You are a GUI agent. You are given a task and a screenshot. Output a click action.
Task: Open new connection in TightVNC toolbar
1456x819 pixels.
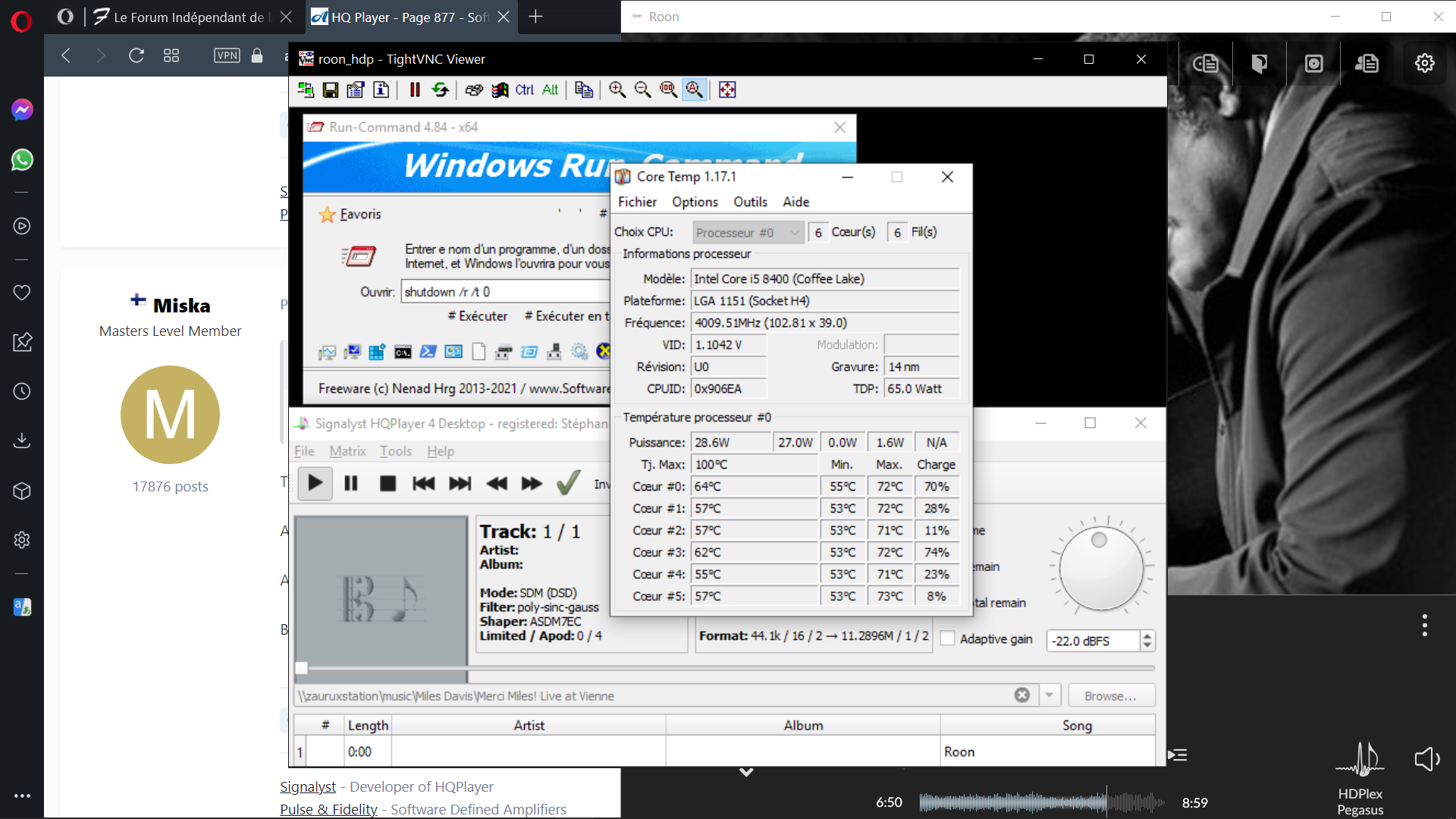pyautogui.click(x=306, y=89)
